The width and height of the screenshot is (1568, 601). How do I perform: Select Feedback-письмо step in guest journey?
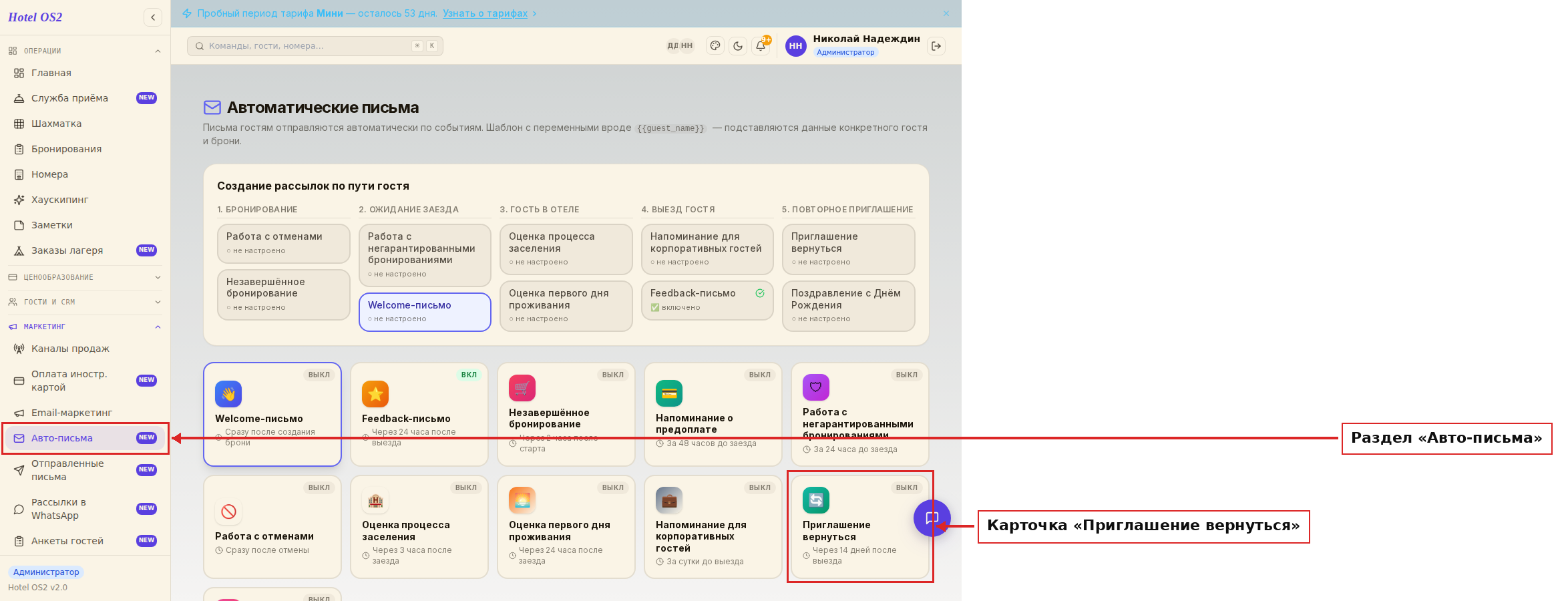(x=707, y=300)
